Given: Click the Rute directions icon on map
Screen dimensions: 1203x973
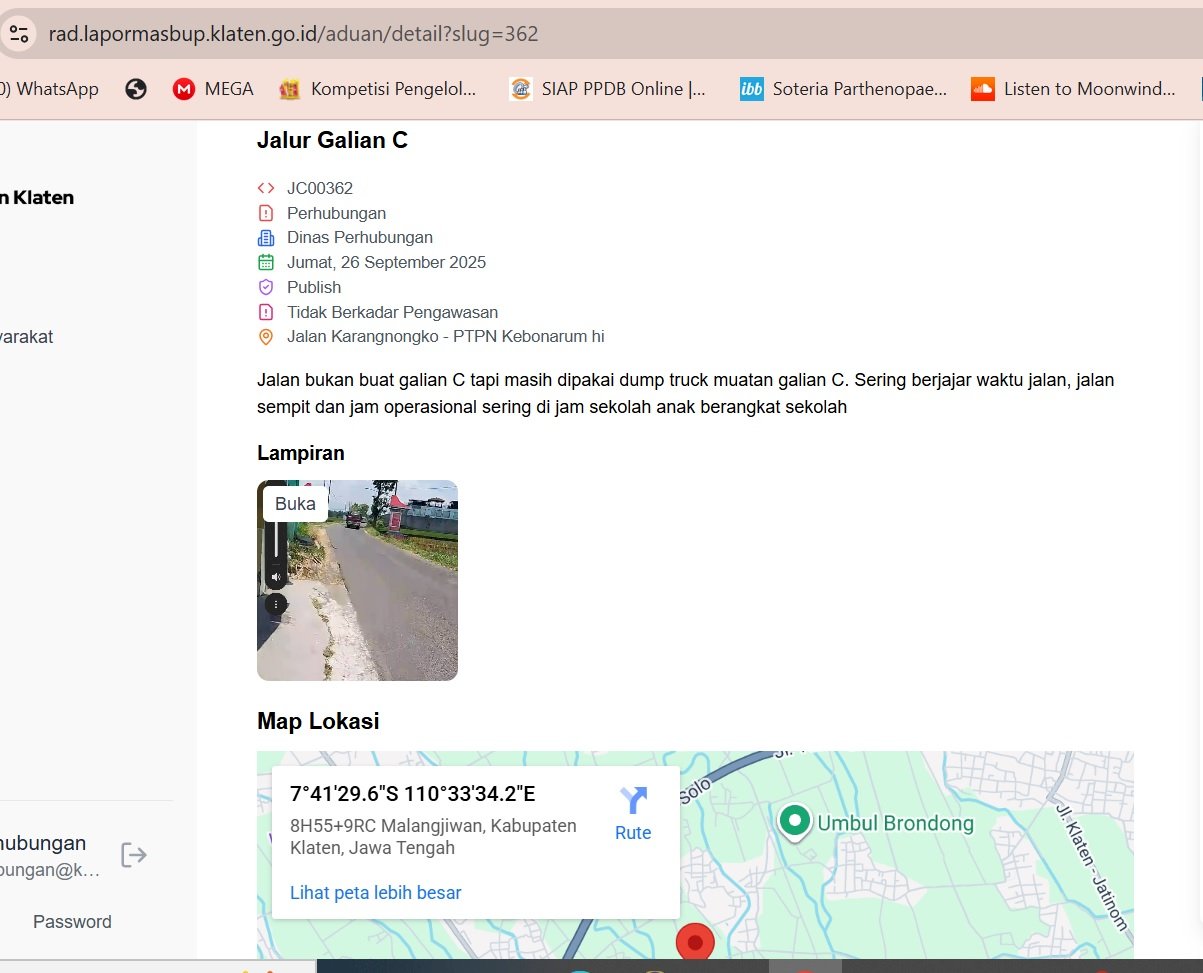Looking at the screenshot, I should (x=633, y=801).
